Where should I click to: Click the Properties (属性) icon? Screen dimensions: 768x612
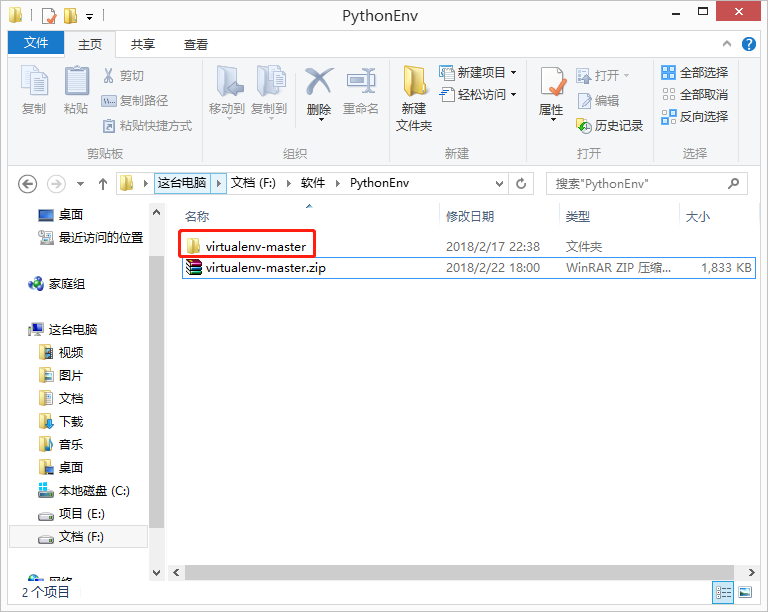(x=552, y=81)
